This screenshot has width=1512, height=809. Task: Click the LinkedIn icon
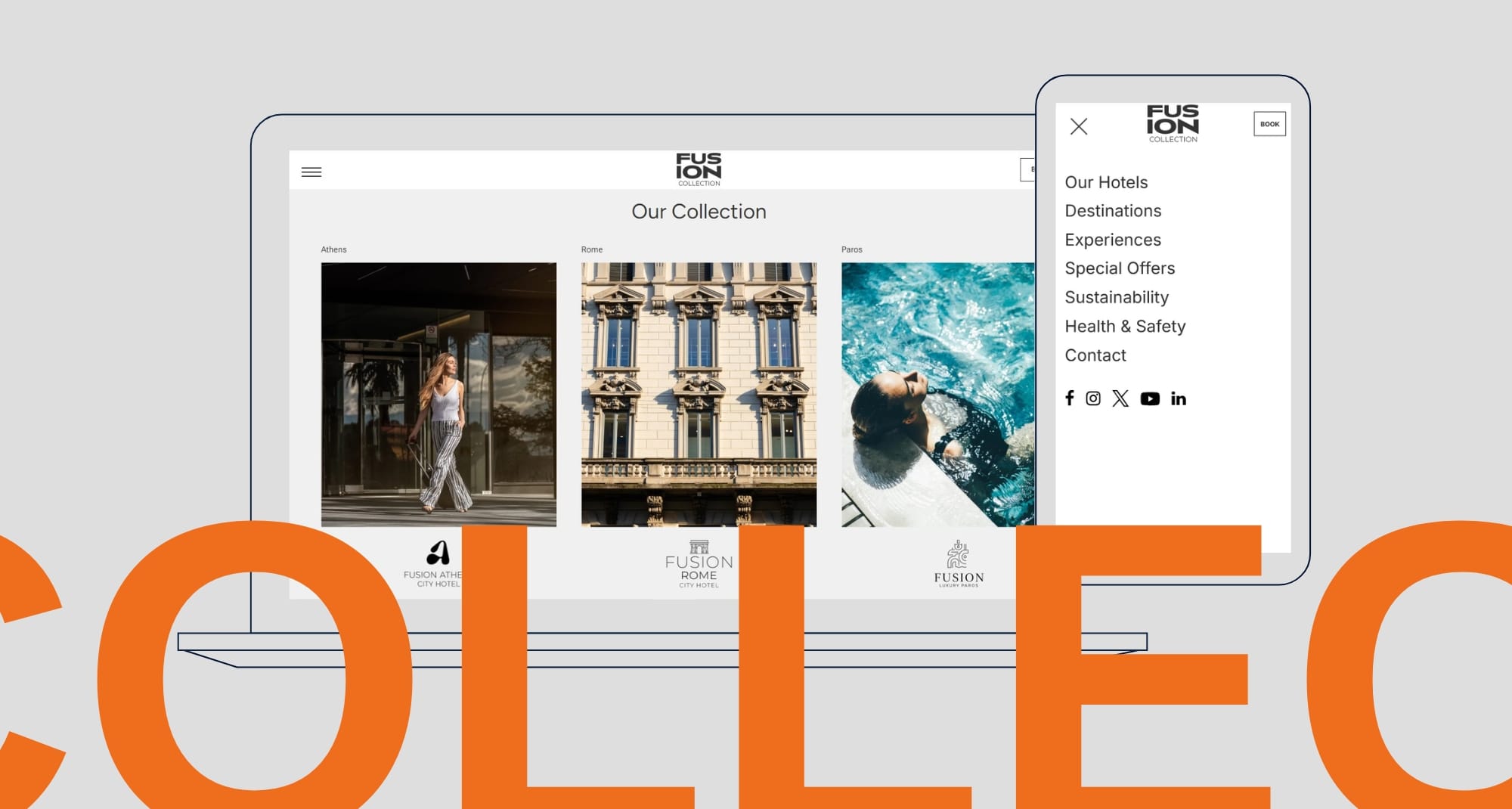coord(1179,399)
